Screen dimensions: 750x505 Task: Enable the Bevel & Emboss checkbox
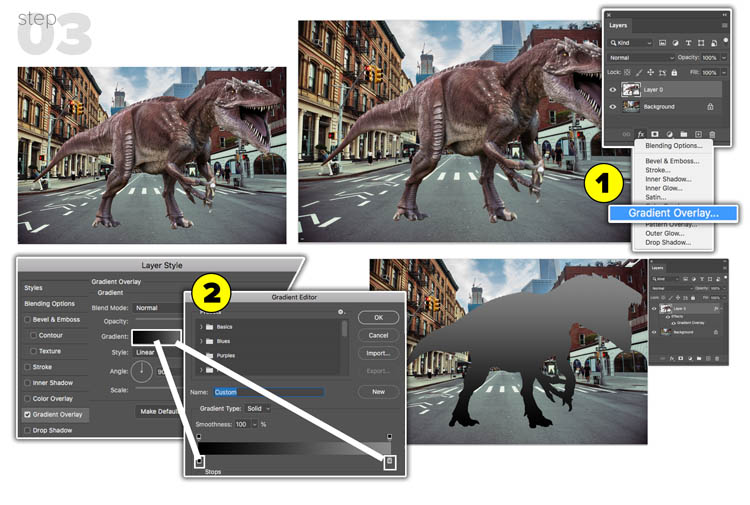coord(28,319)
